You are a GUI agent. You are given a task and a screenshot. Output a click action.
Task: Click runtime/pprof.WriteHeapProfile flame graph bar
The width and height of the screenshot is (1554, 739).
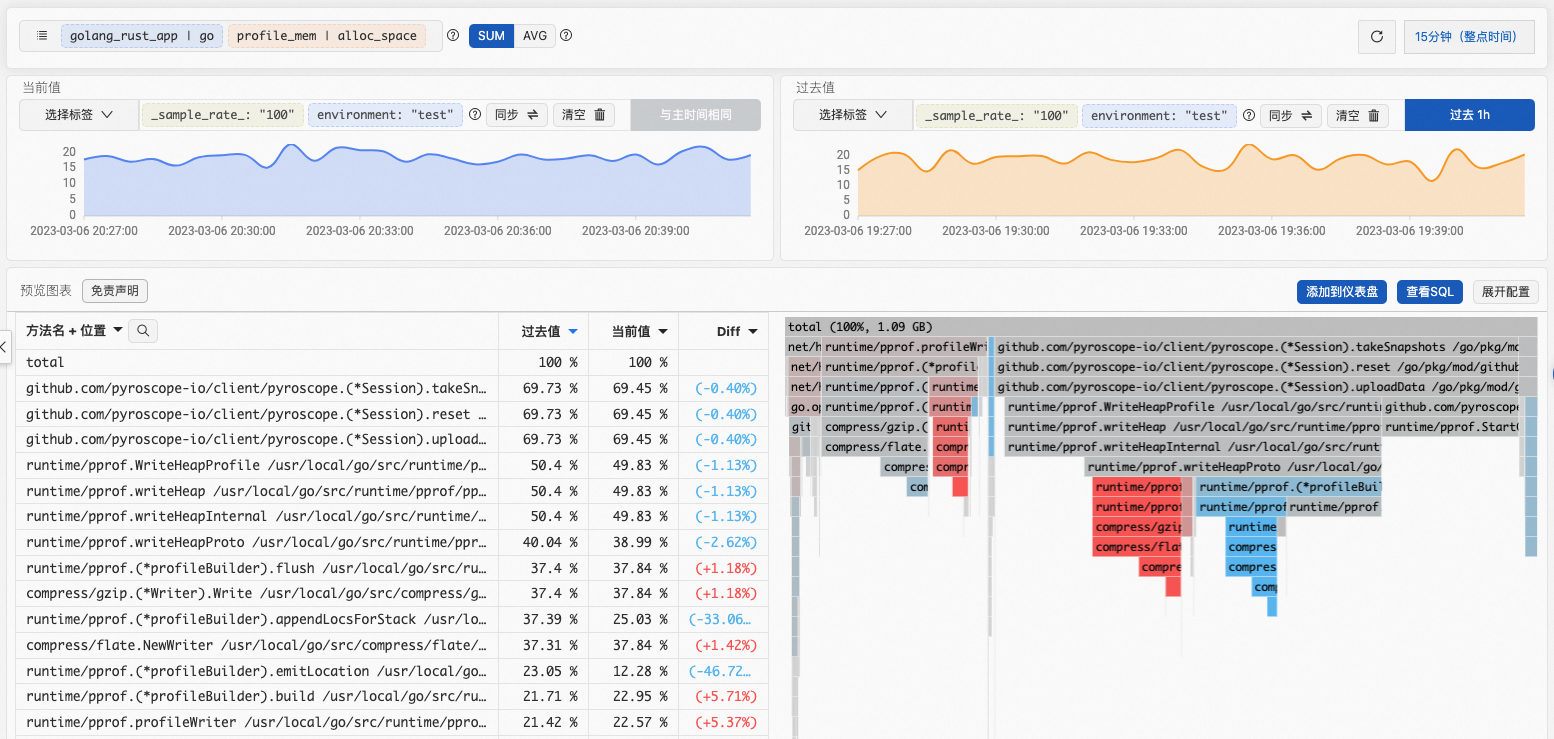point(1193,407)
